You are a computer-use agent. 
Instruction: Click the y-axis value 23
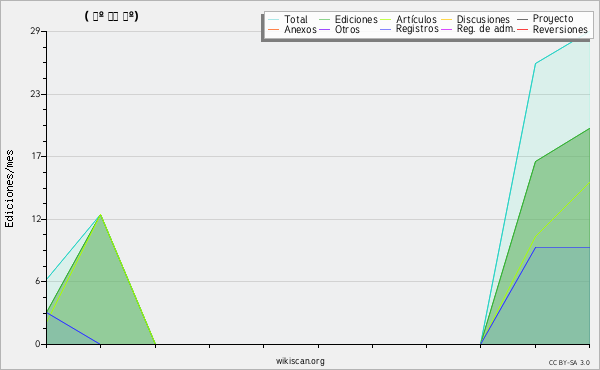click(x=36, y=94)
